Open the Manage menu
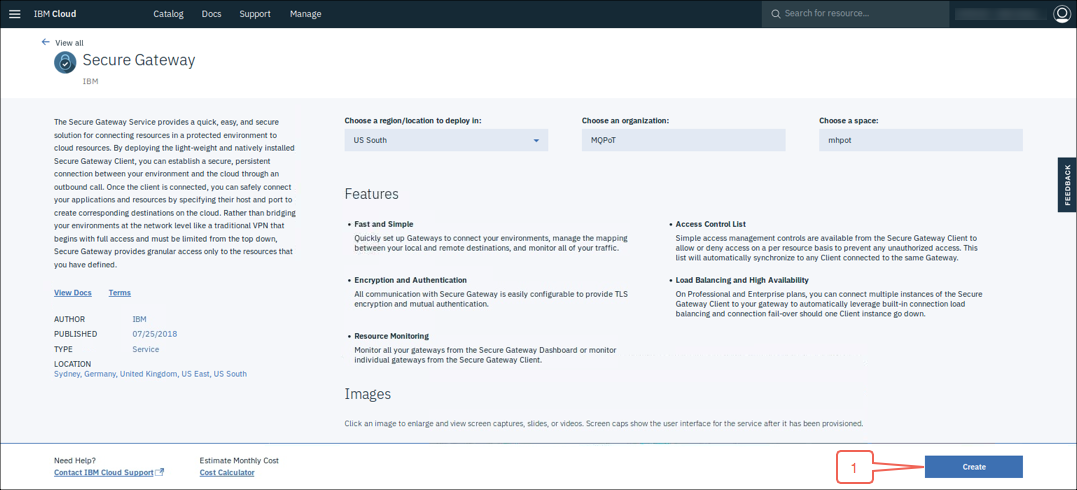Image resolution: width=1077 pixels, height=490 pixels. 305,14
